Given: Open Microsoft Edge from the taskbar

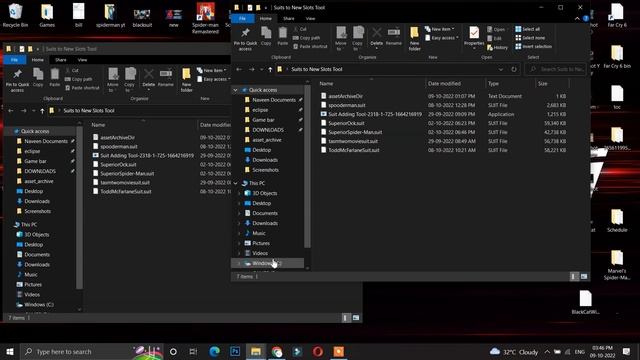Looking at the screenshot, I should tap(214, 351).
